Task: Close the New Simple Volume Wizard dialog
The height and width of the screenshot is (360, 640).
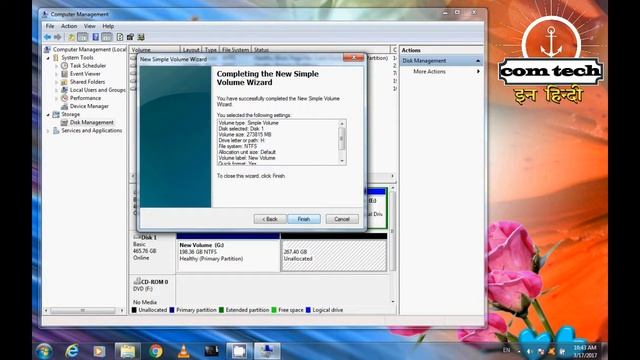Action: pyautogui.click(x=353, y=58)
